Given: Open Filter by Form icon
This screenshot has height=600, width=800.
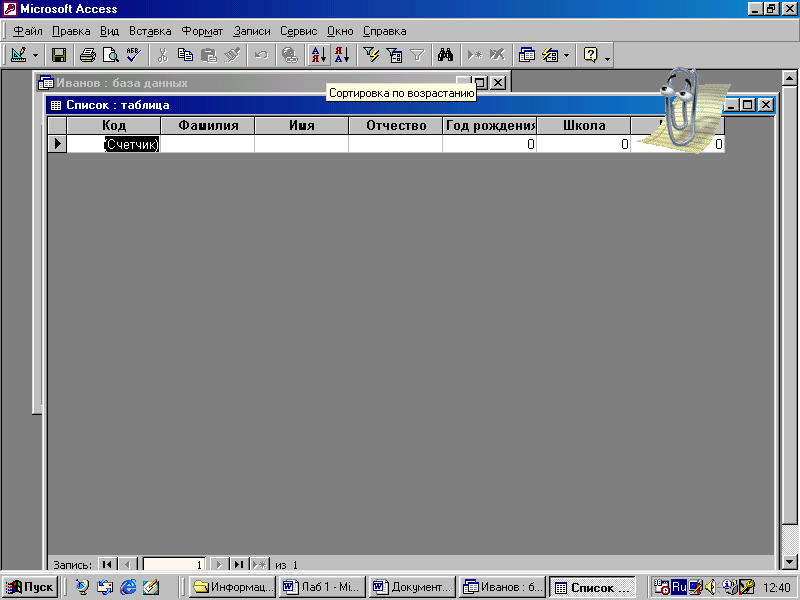Looking at the screenshot, I should point(394,55).
